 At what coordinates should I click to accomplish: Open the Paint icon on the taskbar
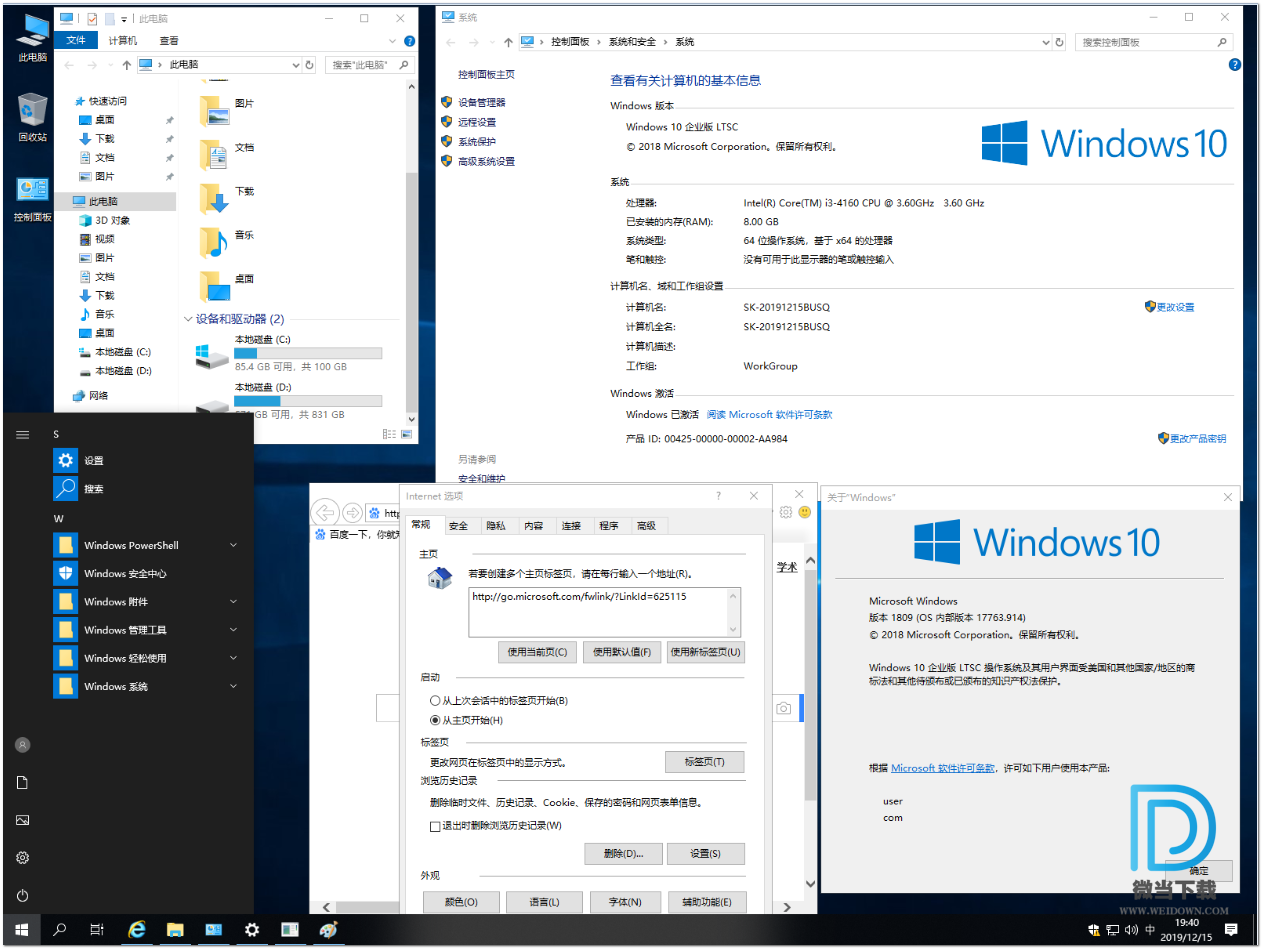click(328, 929)
